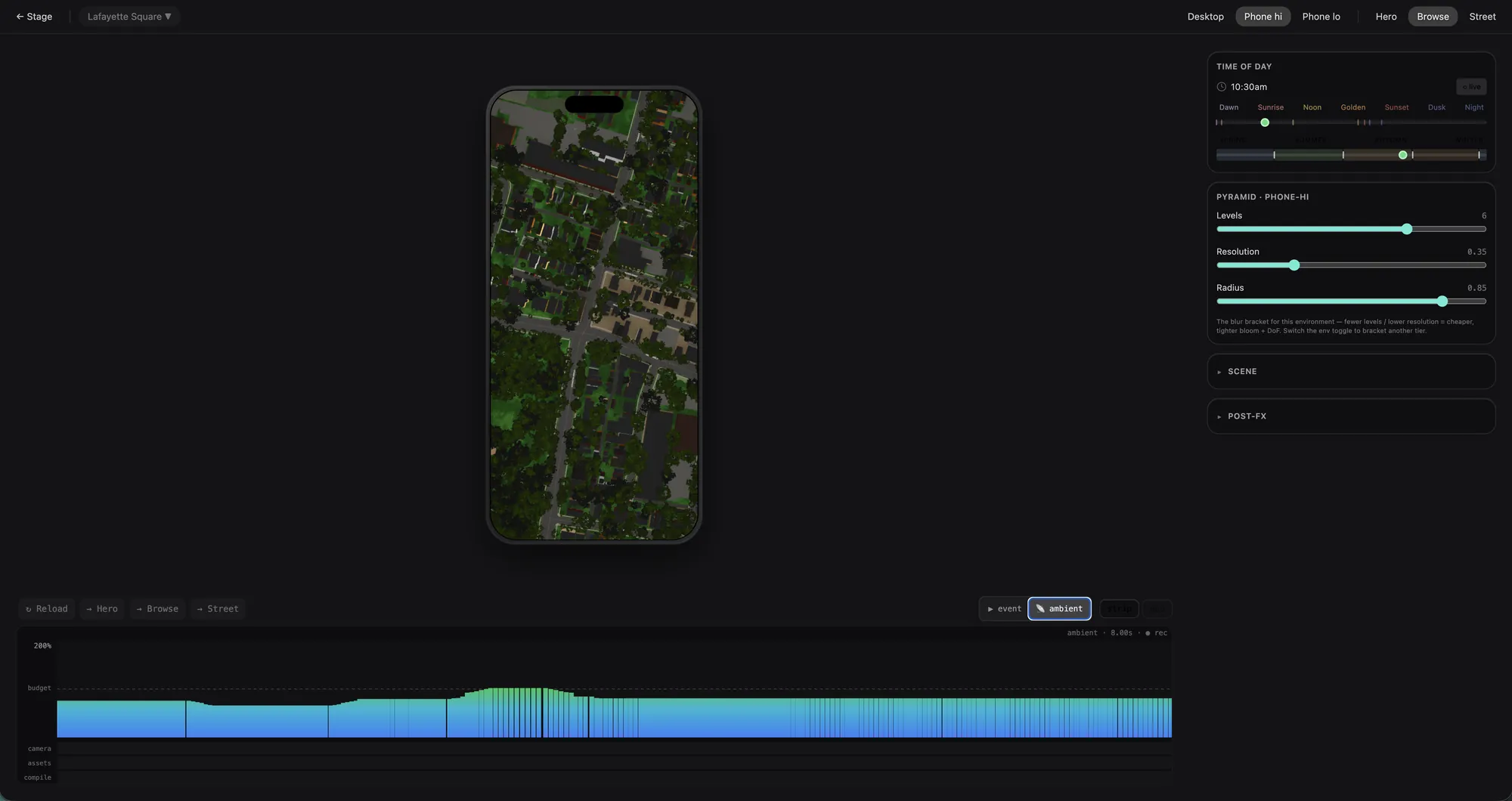Click the Resolution value '0.35'
Screen dimensions: 1512x801
(1476, 252)
